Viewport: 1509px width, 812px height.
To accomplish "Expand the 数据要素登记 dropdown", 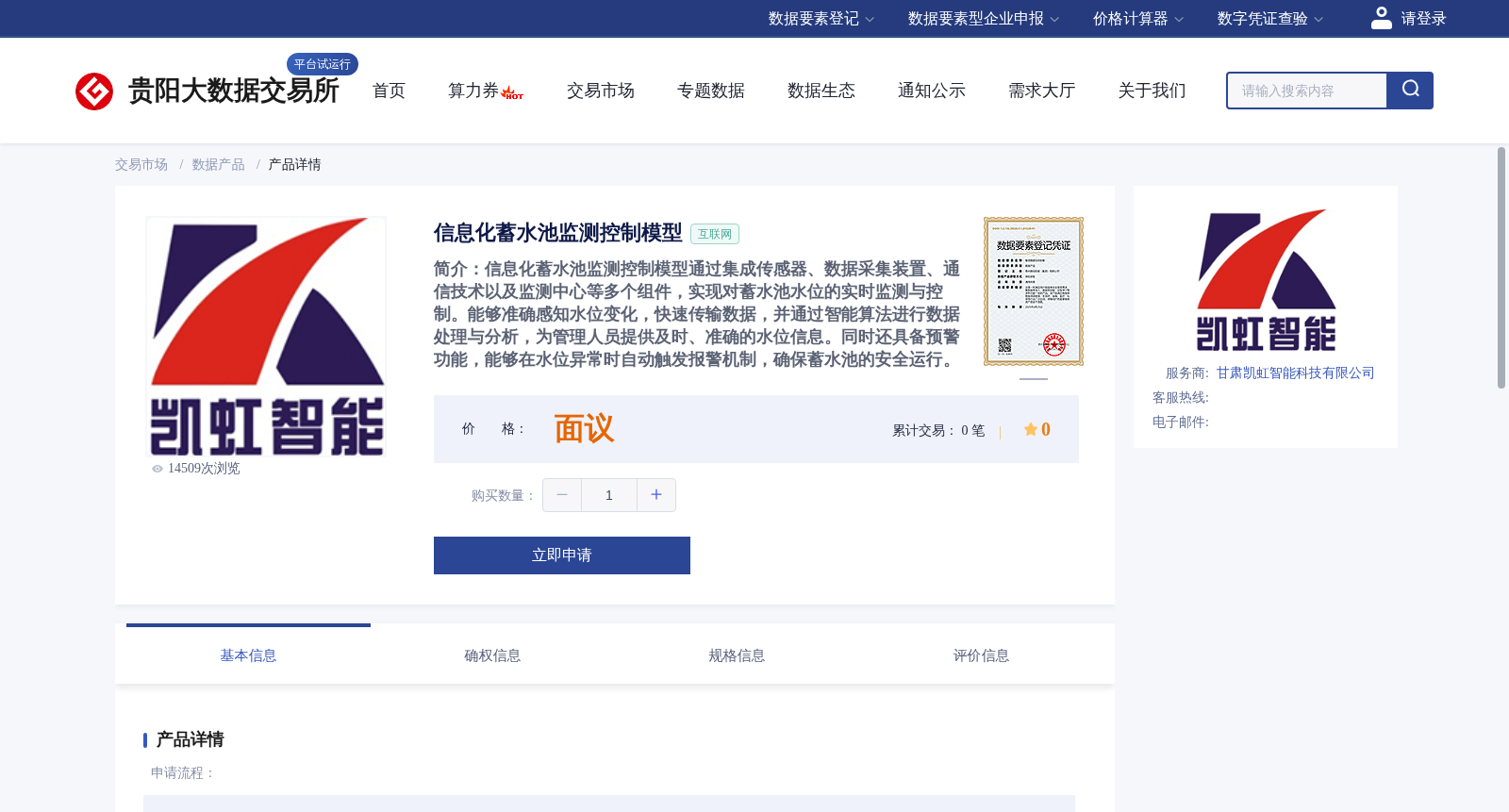I will click(x=821, y=19).
